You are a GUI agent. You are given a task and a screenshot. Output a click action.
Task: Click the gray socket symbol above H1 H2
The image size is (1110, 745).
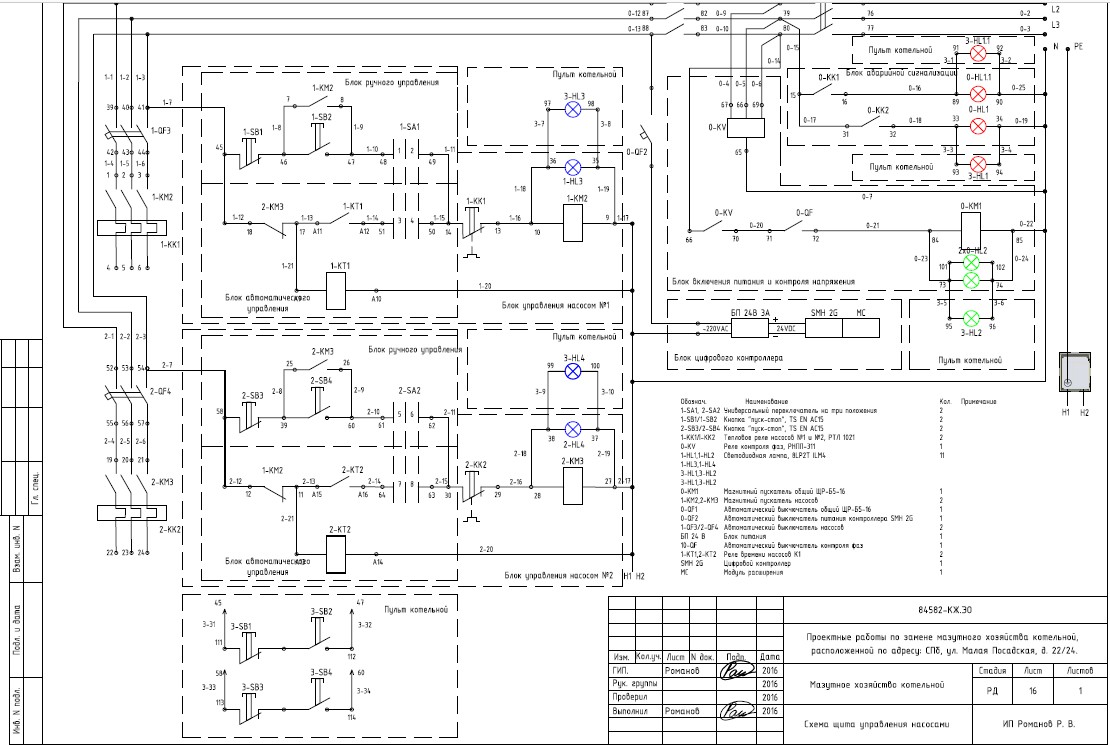point(1075,372)
